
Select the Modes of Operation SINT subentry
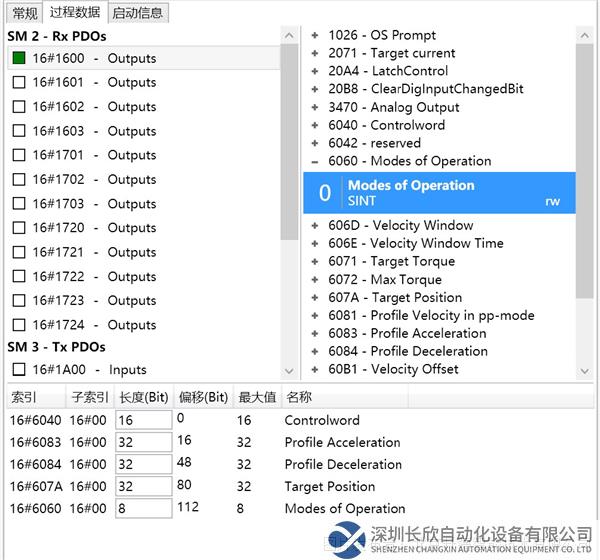[439, 193]
